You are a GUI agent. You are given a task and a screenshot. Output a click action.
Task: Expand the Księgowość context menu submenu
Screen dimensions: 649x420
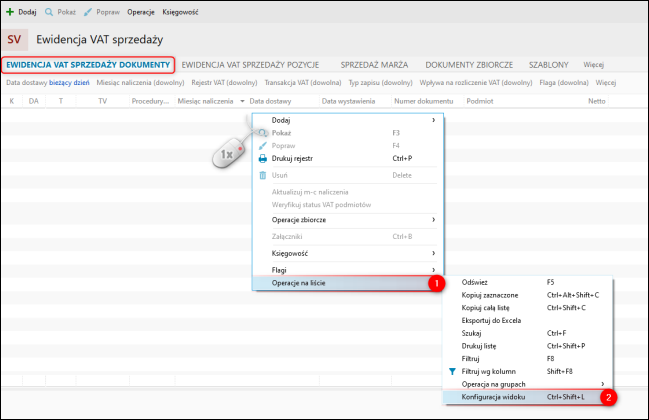coord(348,253)
